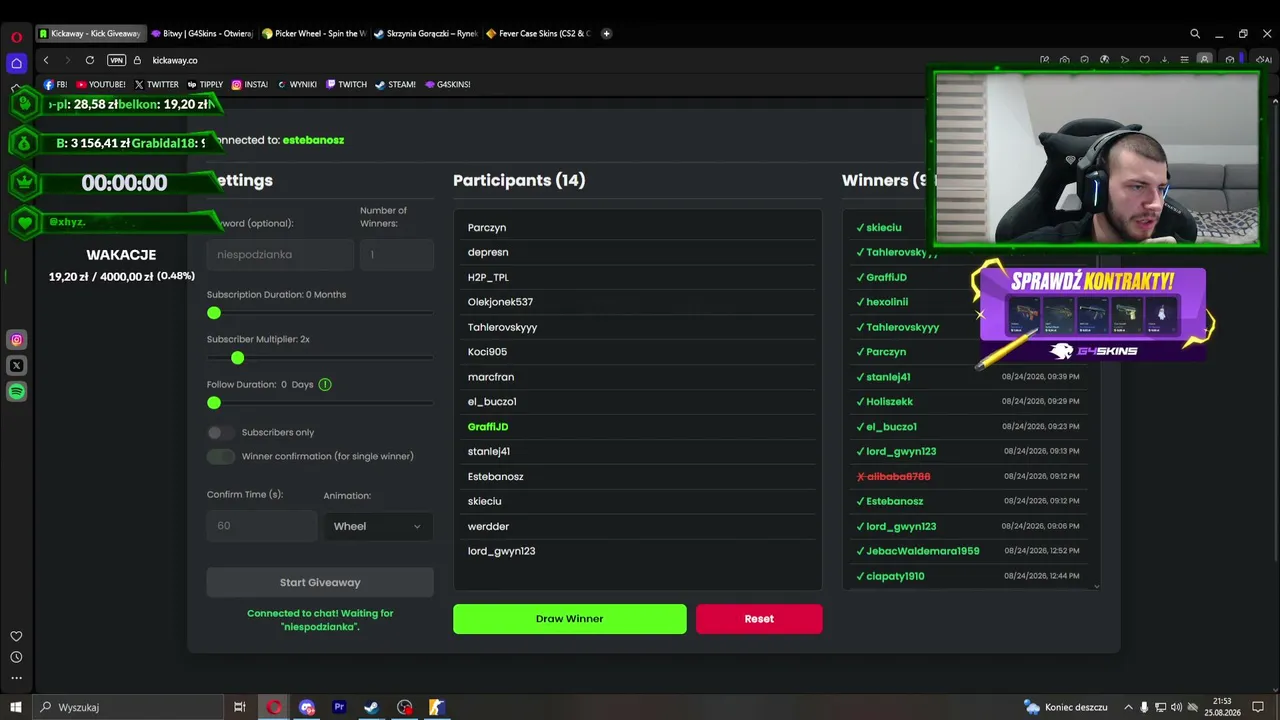
Task: Reload the kickaway.co page
Action: coord(90,60)
